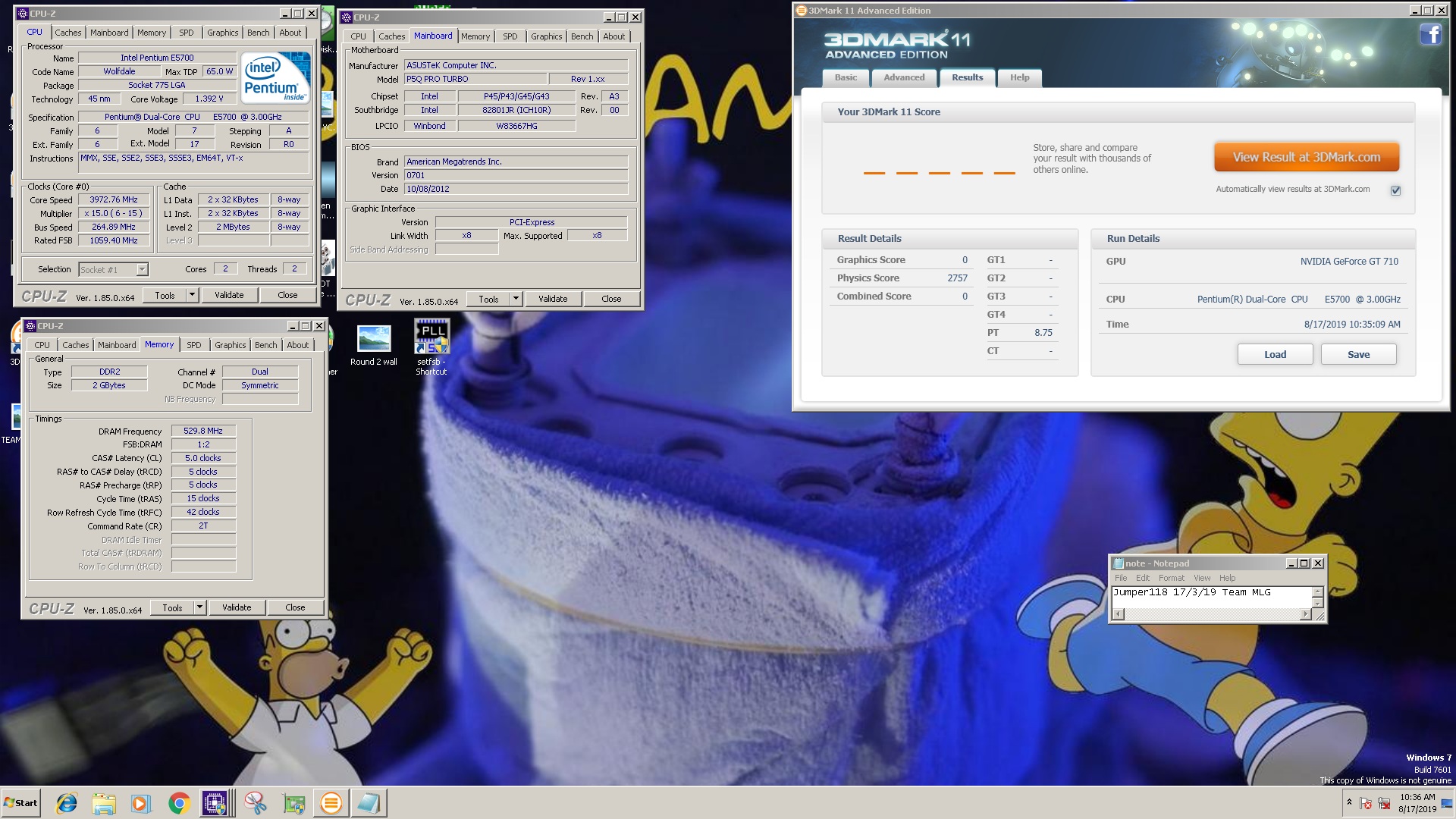Open the Socket #1 selection combo box

(113, 269)
